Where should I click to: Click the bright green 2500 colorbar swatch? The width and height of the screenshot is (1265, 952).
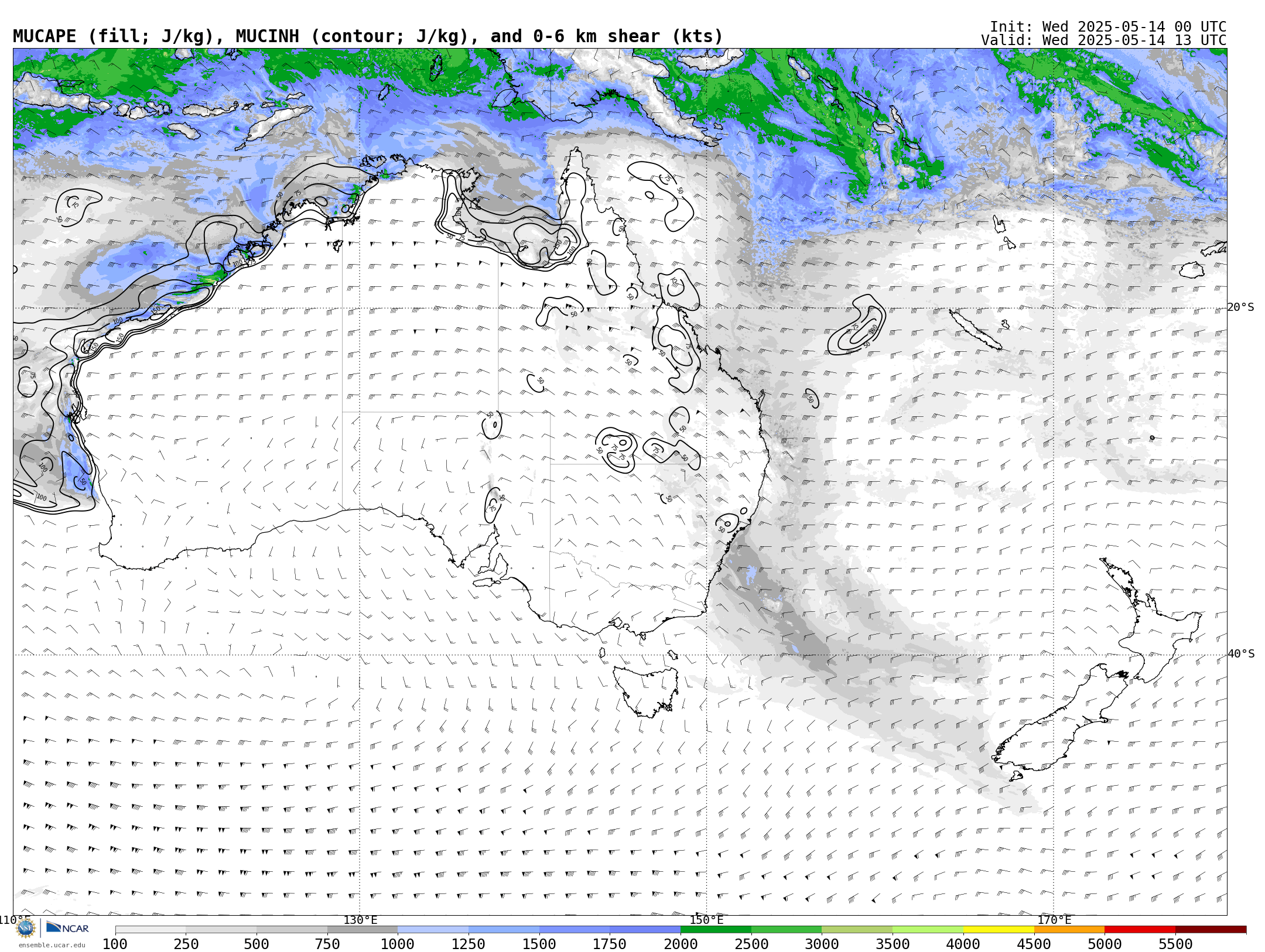(x=787, y=930)
